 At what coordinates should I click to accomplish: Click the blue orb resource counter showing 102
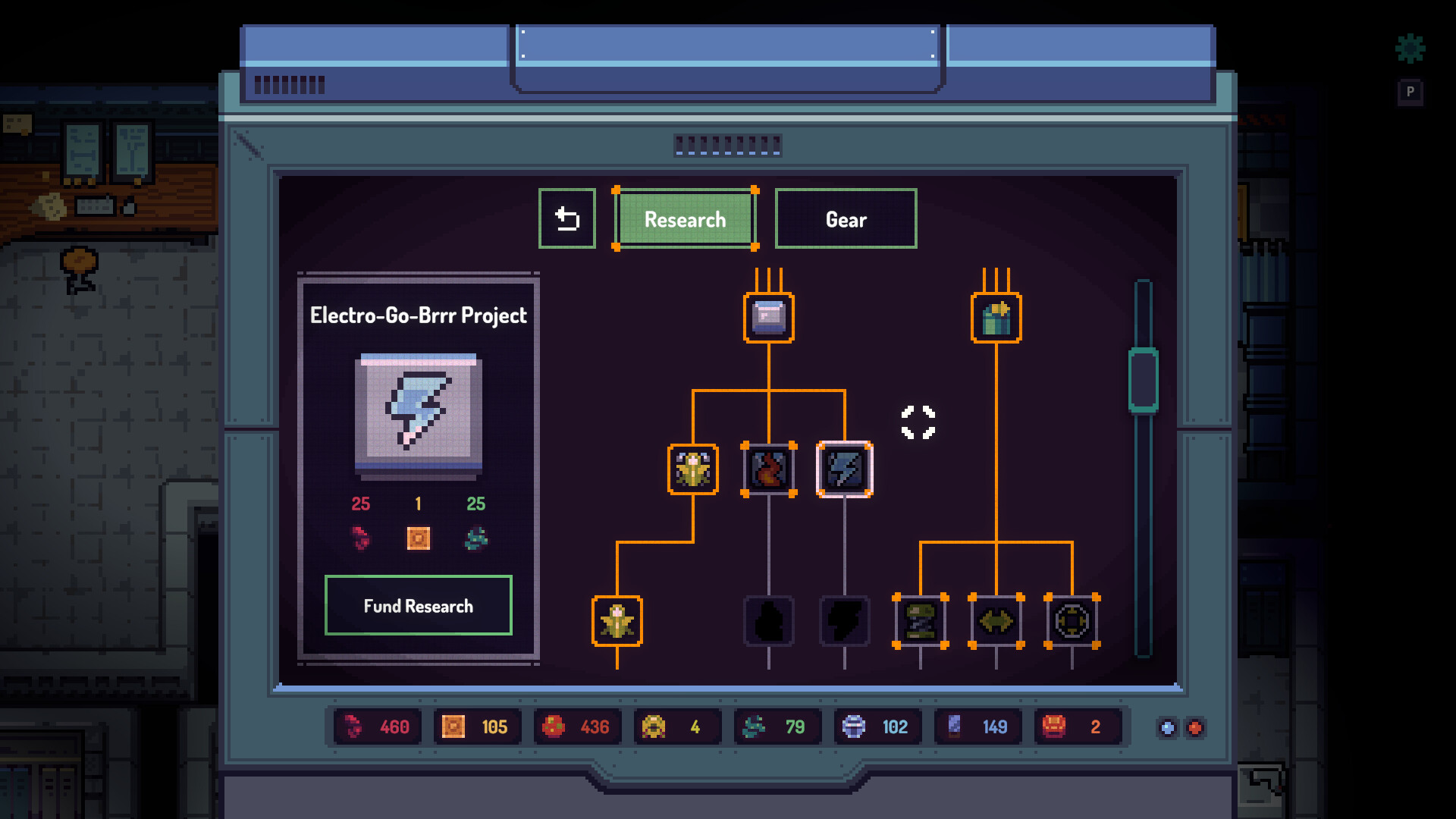point(877,726)
